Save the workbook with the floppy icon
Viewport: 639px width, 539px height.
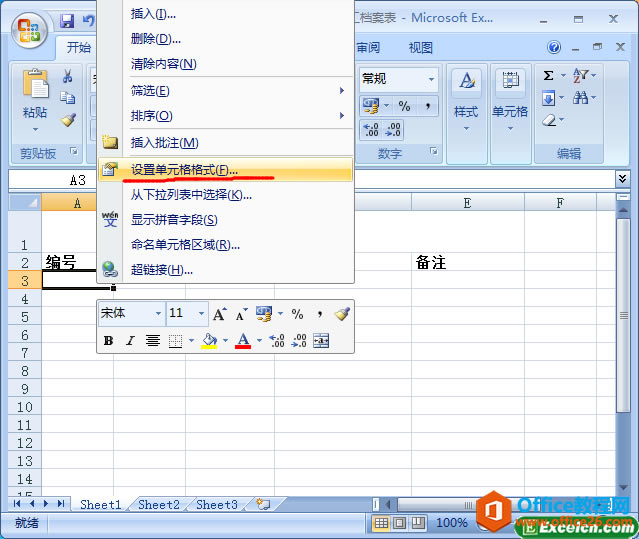[x=67, y=20]
